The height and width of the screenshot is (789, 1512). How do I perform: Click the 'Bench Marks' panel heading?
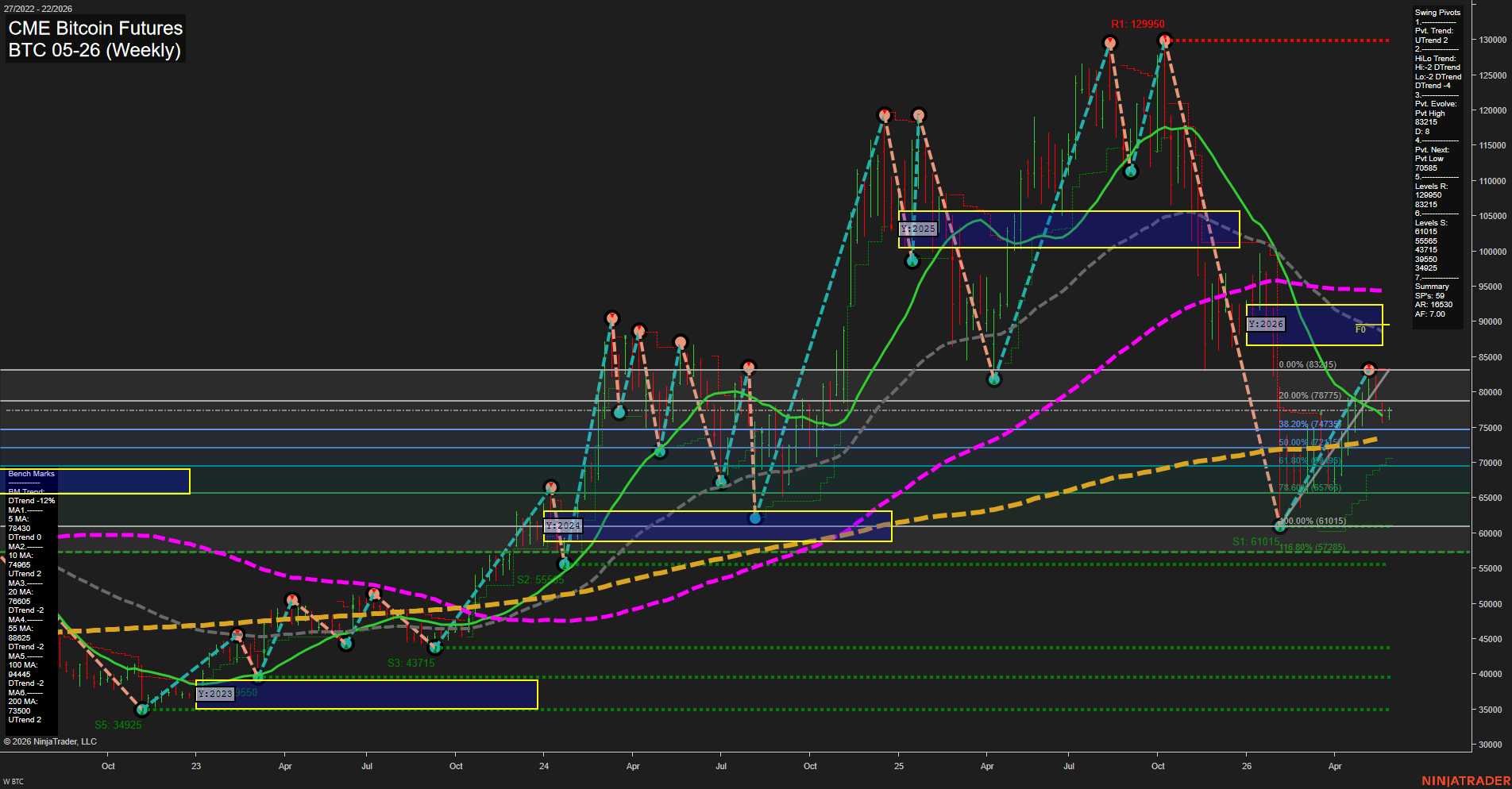click(31, 474)
